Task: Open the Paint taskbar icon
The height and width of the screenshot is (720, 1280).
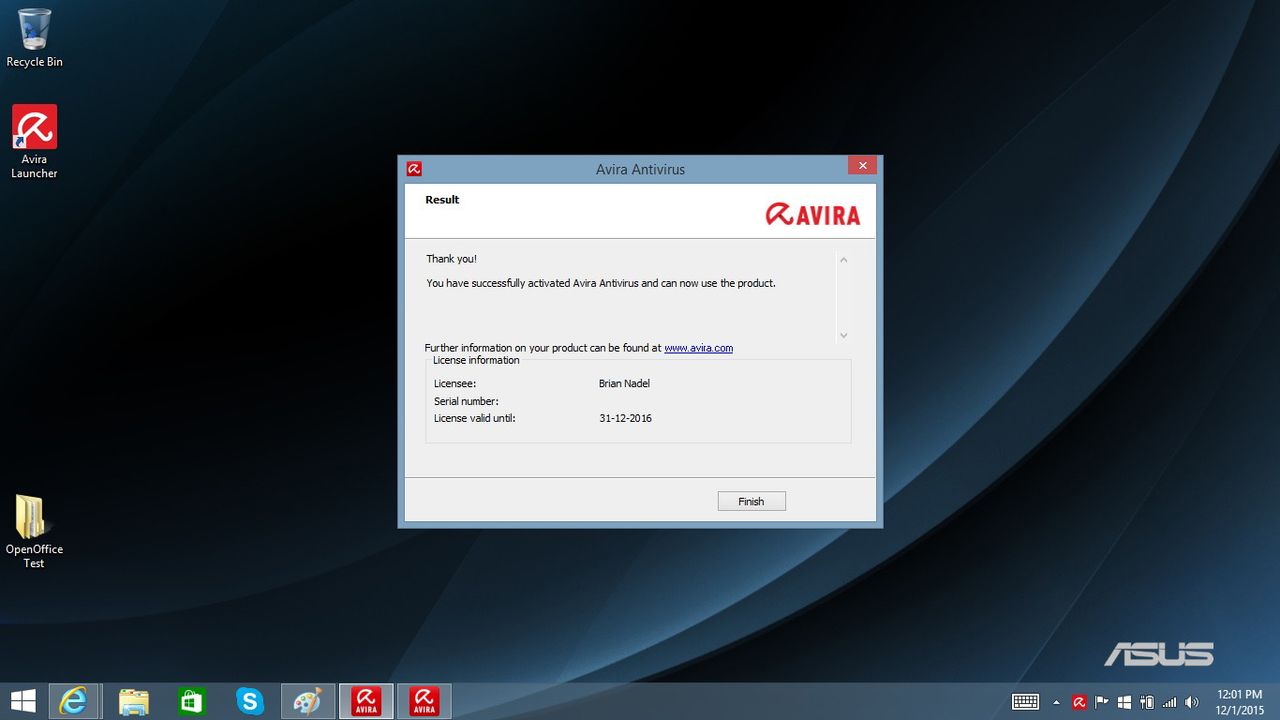Action: point(307,701)
